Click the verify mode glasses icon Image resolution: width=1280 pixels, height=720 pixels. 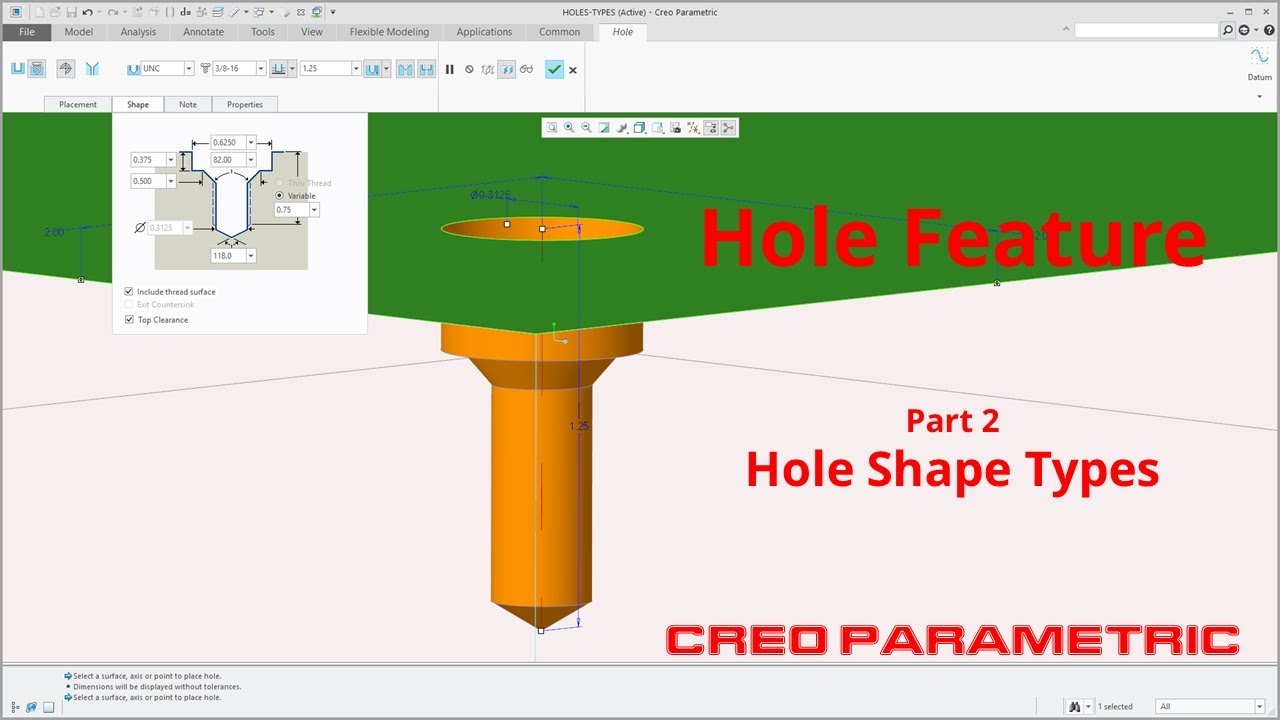[526, 69]
